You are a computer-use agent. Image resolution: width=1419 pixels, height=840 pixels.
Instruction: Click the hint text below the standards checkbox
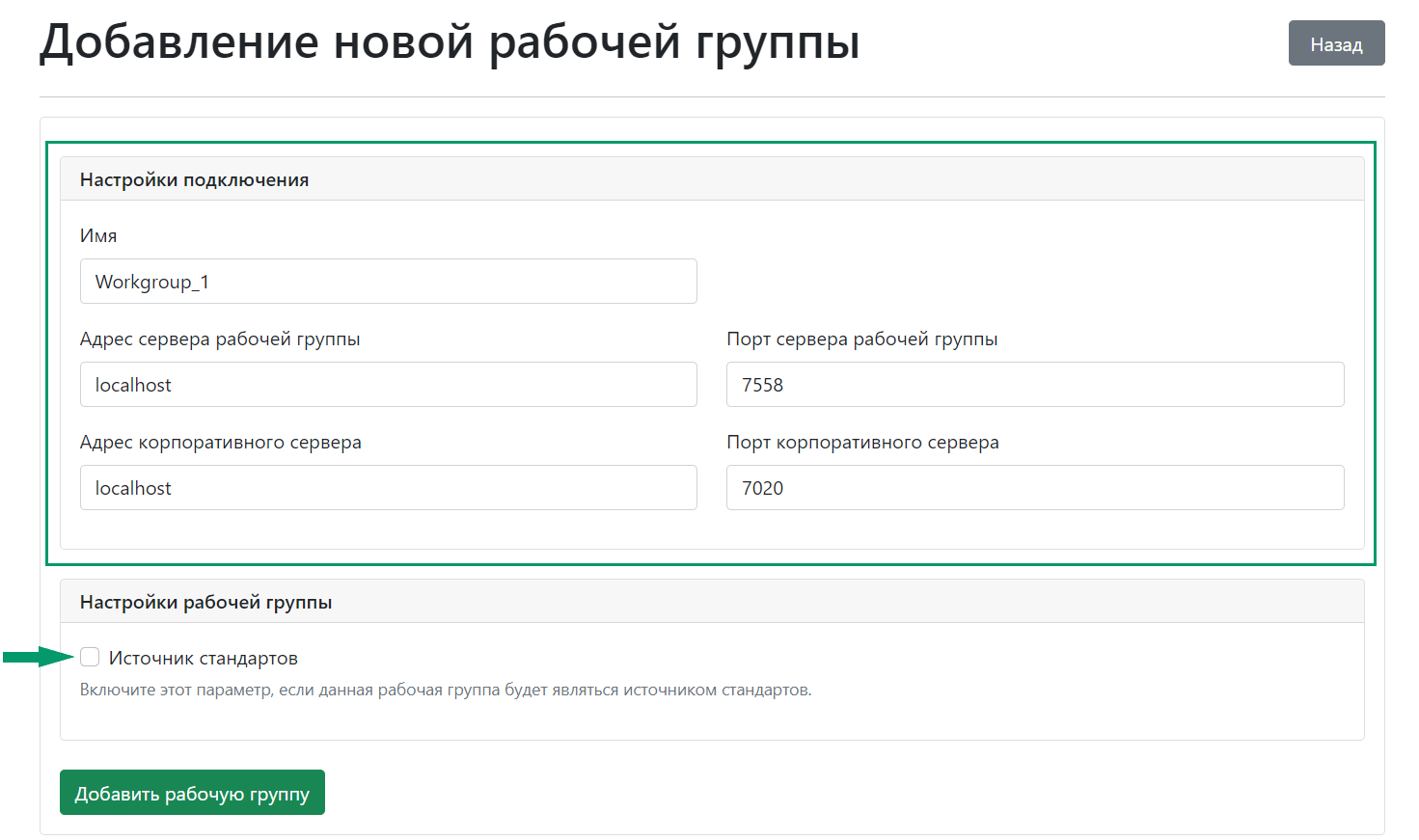pos(445,690)
